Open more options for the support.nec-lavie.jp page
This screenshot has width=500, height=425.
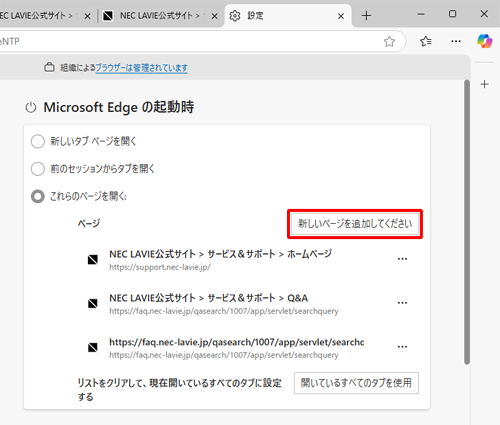pos(402,259)
